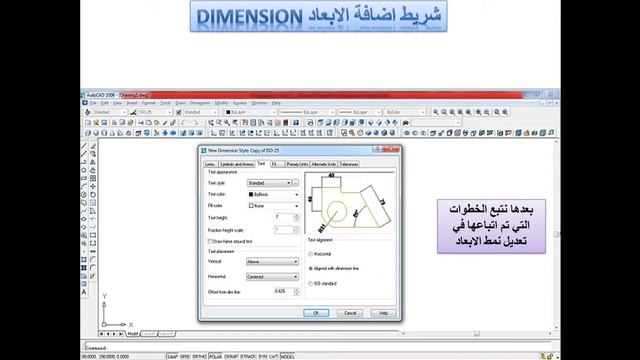
Task: Select the Polygon draw tool
Action: (x=84, y=170)
